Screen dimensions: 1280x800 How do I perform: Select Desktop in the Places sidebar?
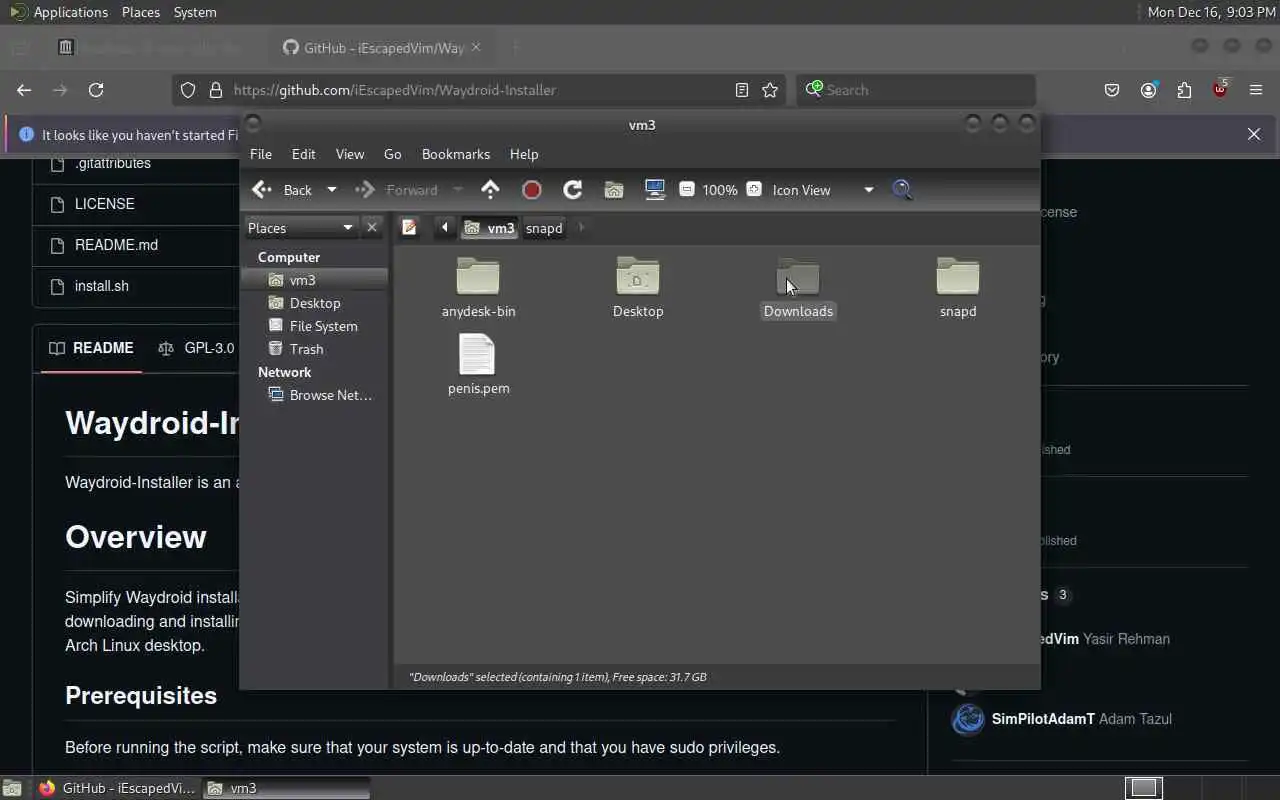[314, 303]
